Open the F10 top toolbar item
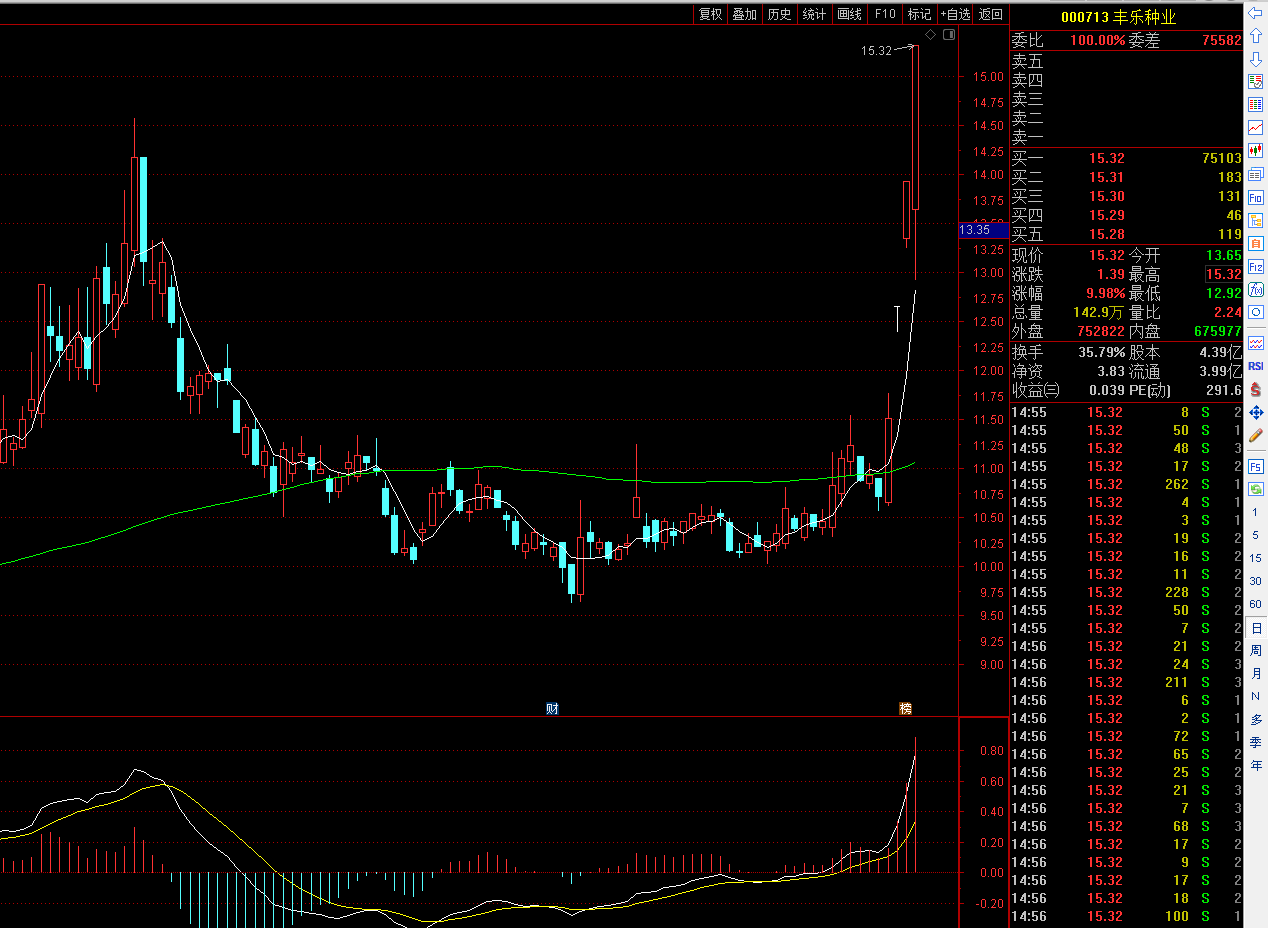Image resolution: width=1268 pixels, height=928 pixels. [x=884, y=14]
